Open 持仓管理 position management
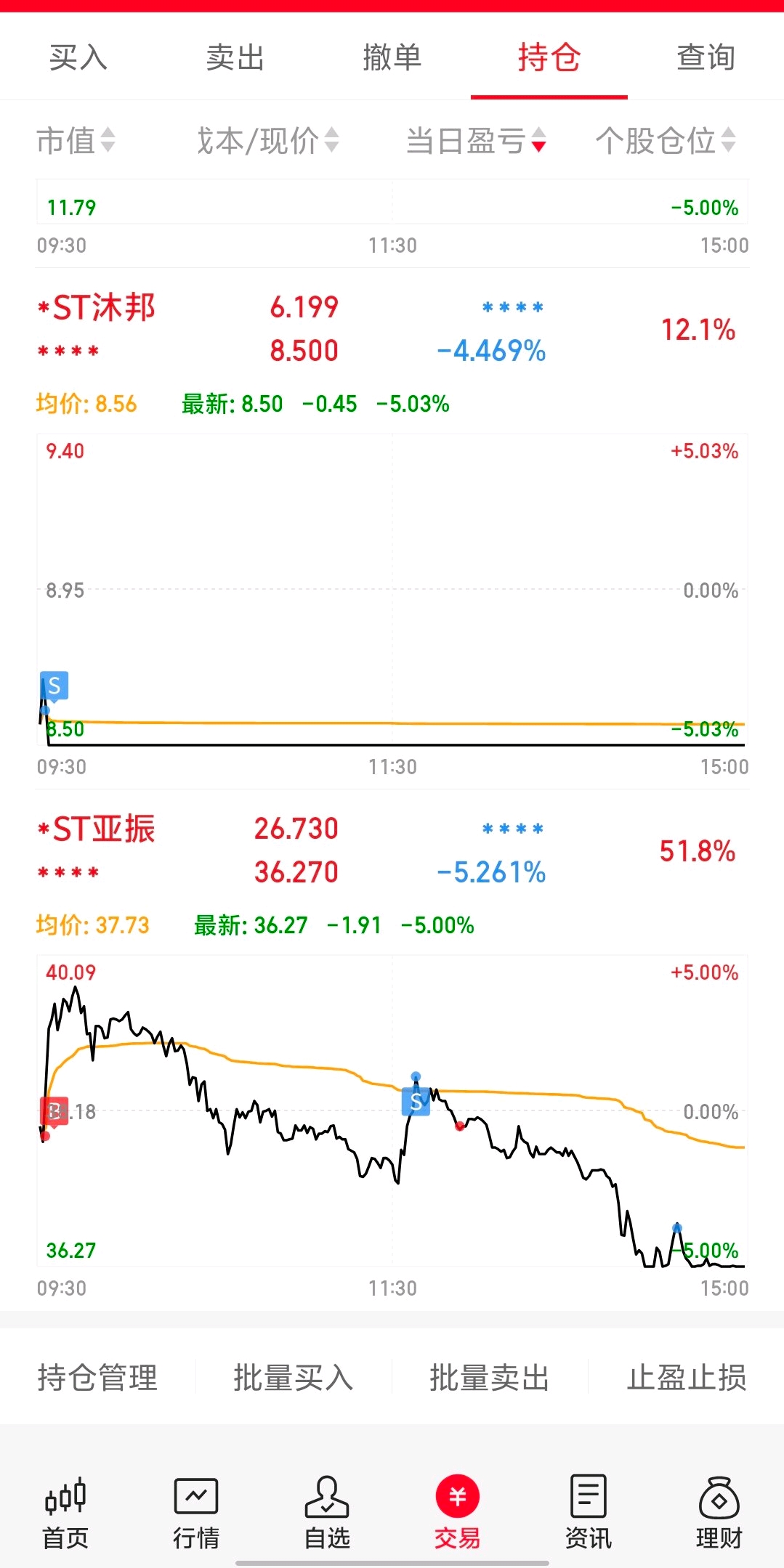Viewport: 784px width, 1568px height. 97,1377
